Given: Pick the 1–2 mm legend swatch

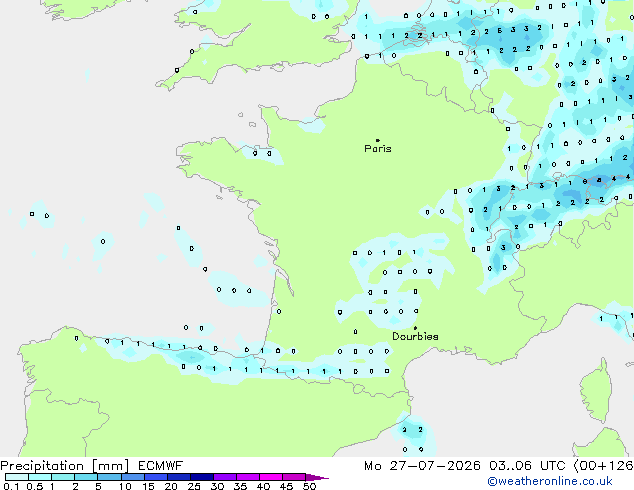Looking at the screenshot, I should click(63, 477).
